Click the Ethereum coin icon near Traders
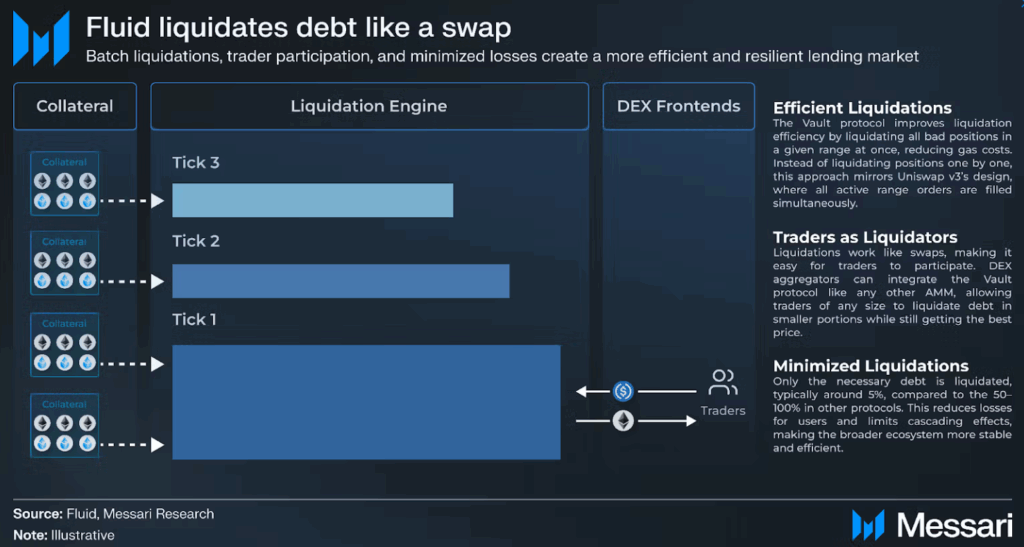1024x547 pixels. click(623, 421)
